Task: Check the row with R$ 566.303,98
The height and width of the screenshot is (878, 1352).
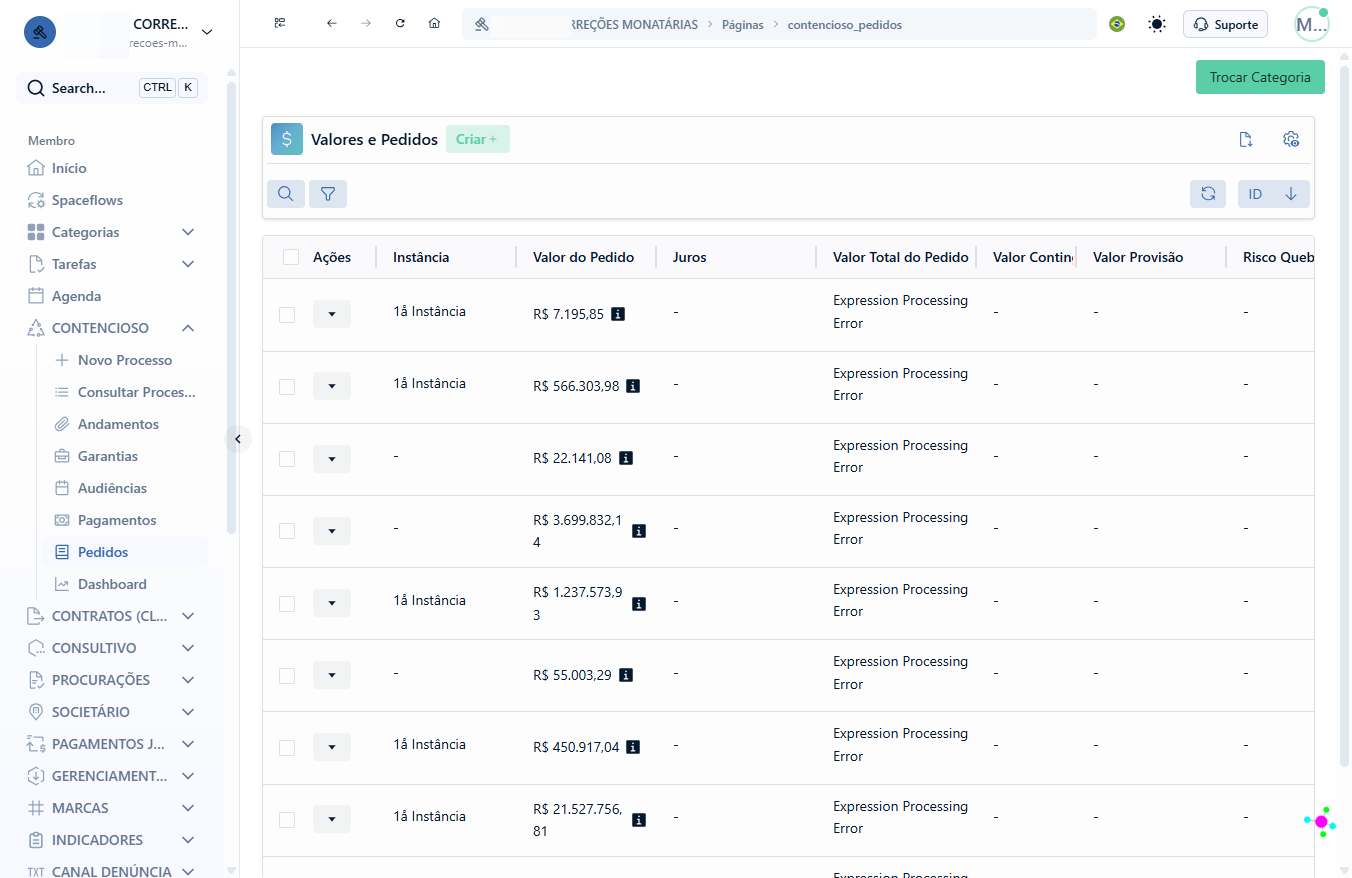Action: point(287,387)
